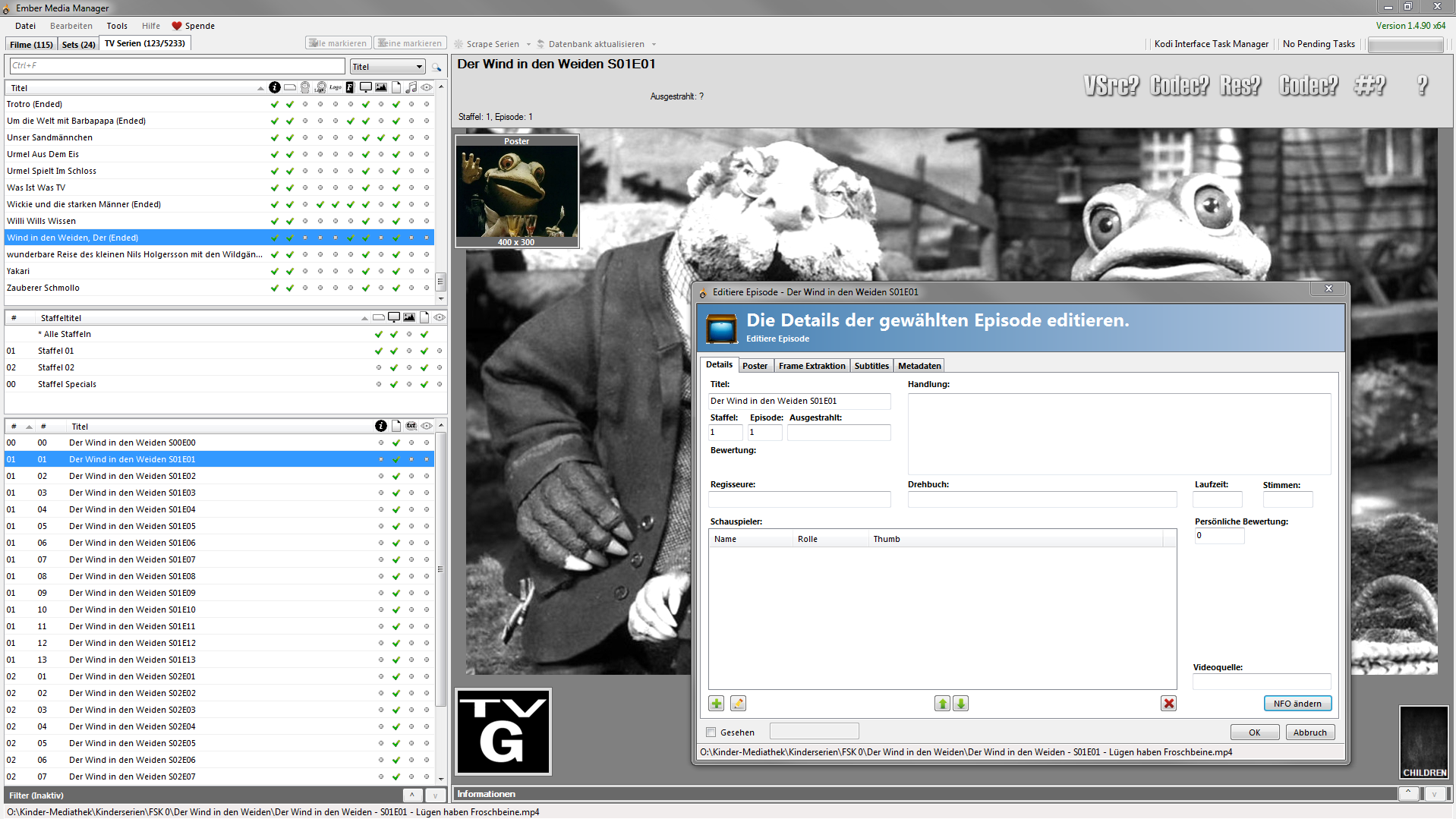Click the Codec? video flag image
Image resolution: width=1456 pixels, height=819 pixels.
tap(1179, 85)
